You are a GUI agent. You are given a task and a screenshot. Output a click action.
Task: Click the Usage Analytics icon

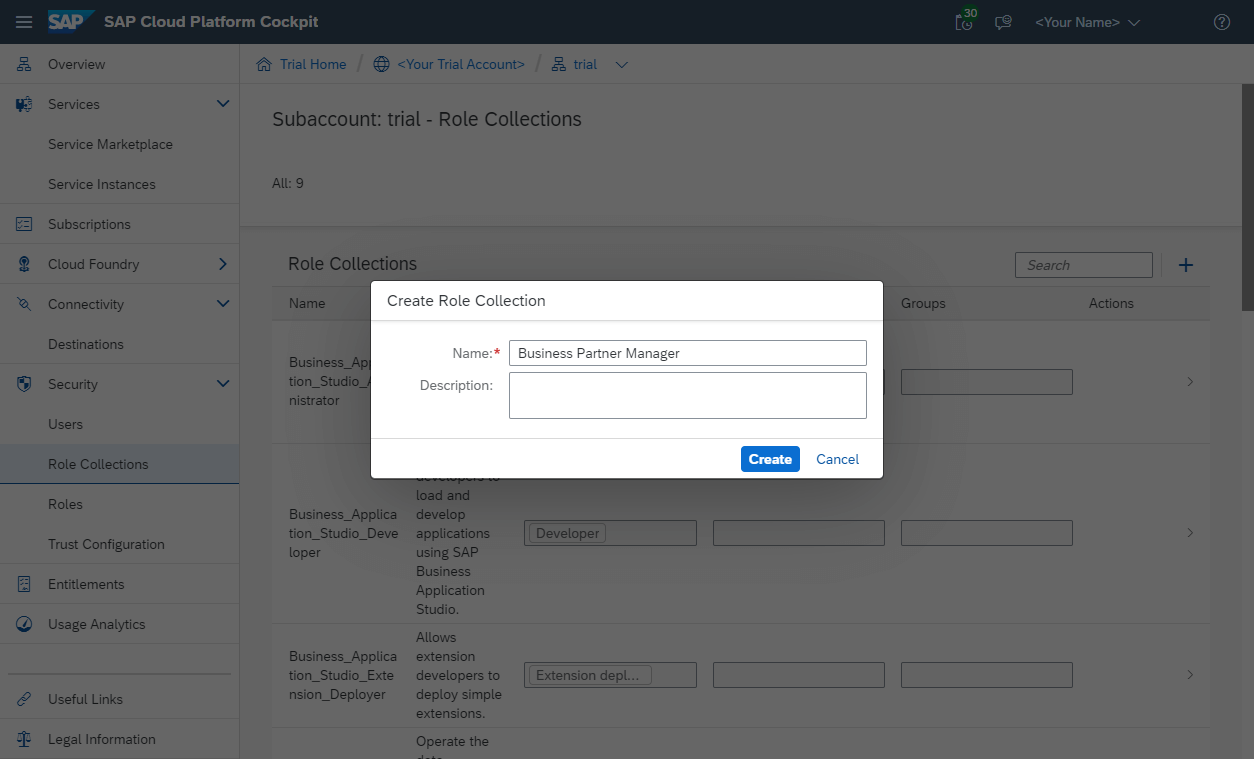click(24, 624)
